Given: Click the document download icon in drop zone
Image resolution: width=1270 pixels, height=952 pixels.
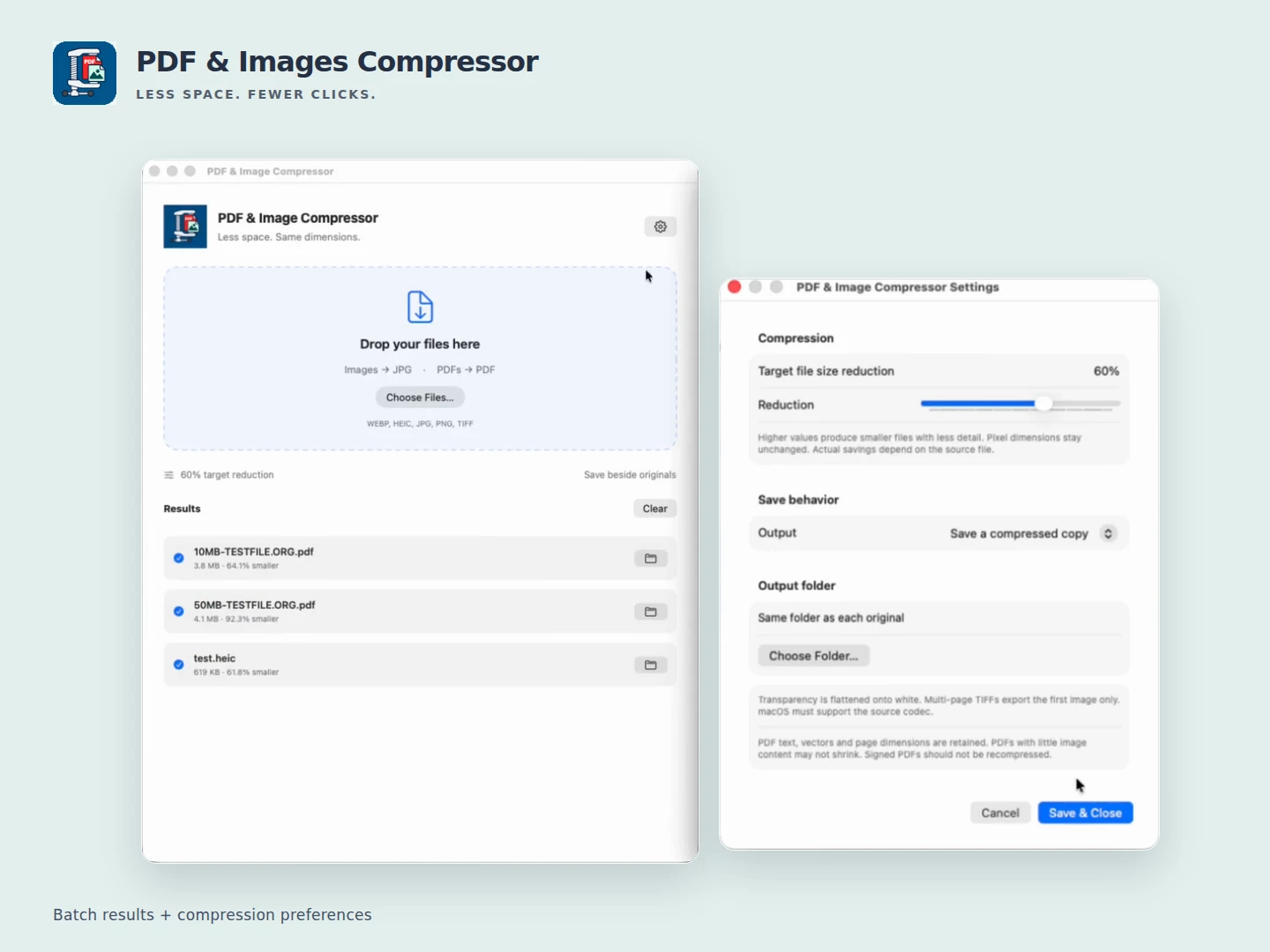Looking at the screenshot, I should tap(420, 307).
